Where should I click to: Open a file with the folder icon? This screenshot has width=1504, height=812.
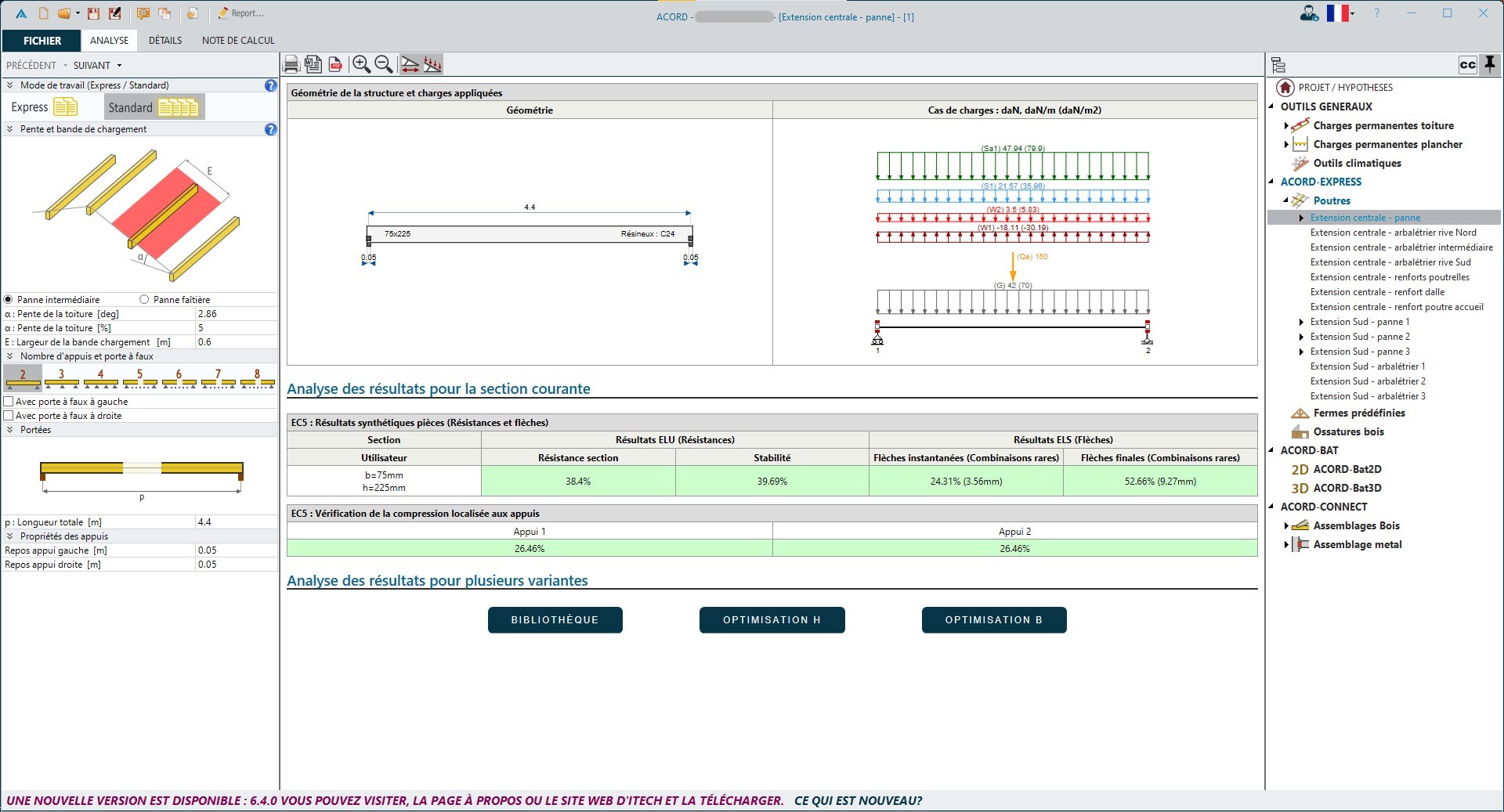coord(64,13)
